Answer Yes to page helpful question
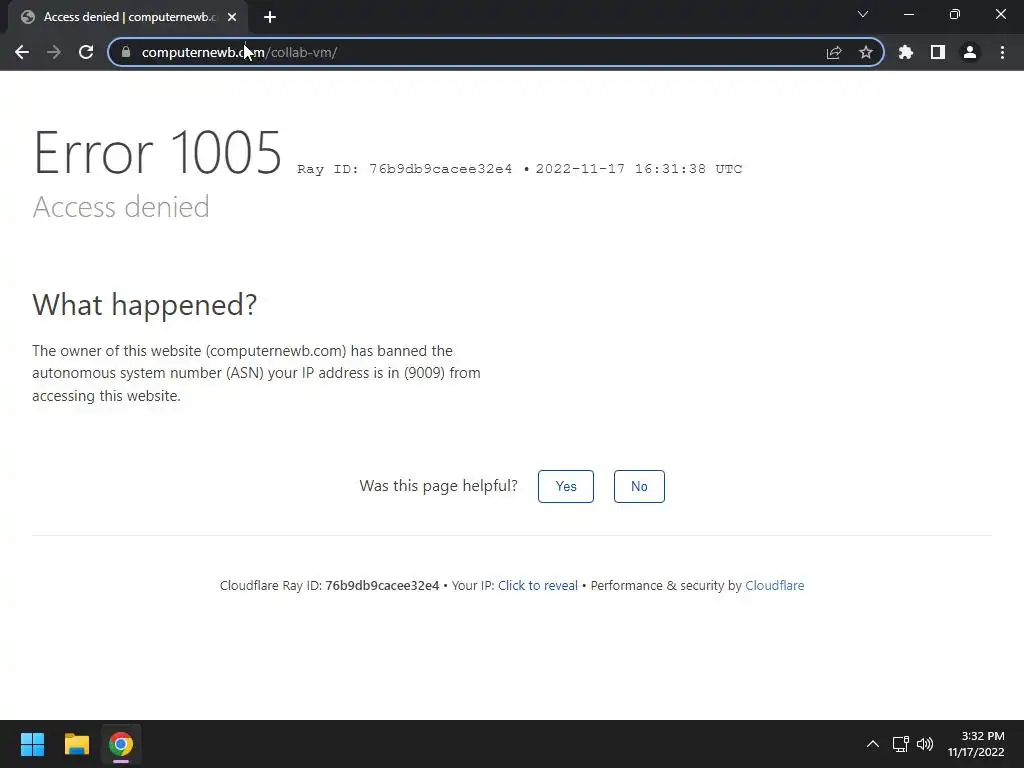Image resolution: width=1024 pixels, height=768 pixels. pyautogui.click(x=566, y=487)
